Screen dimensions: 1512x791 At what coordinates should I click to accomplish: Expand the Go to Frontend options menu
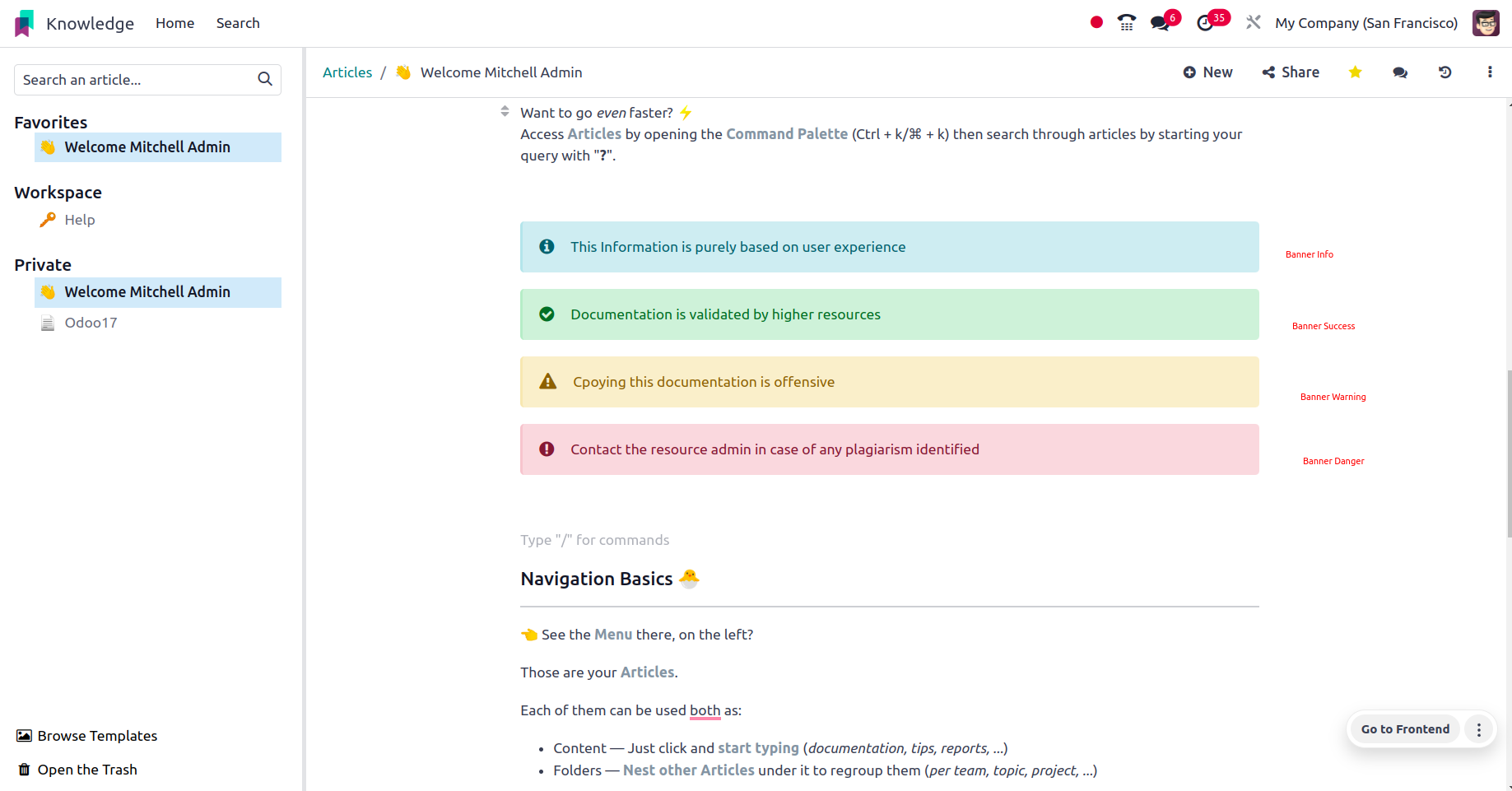[1479, 729]
